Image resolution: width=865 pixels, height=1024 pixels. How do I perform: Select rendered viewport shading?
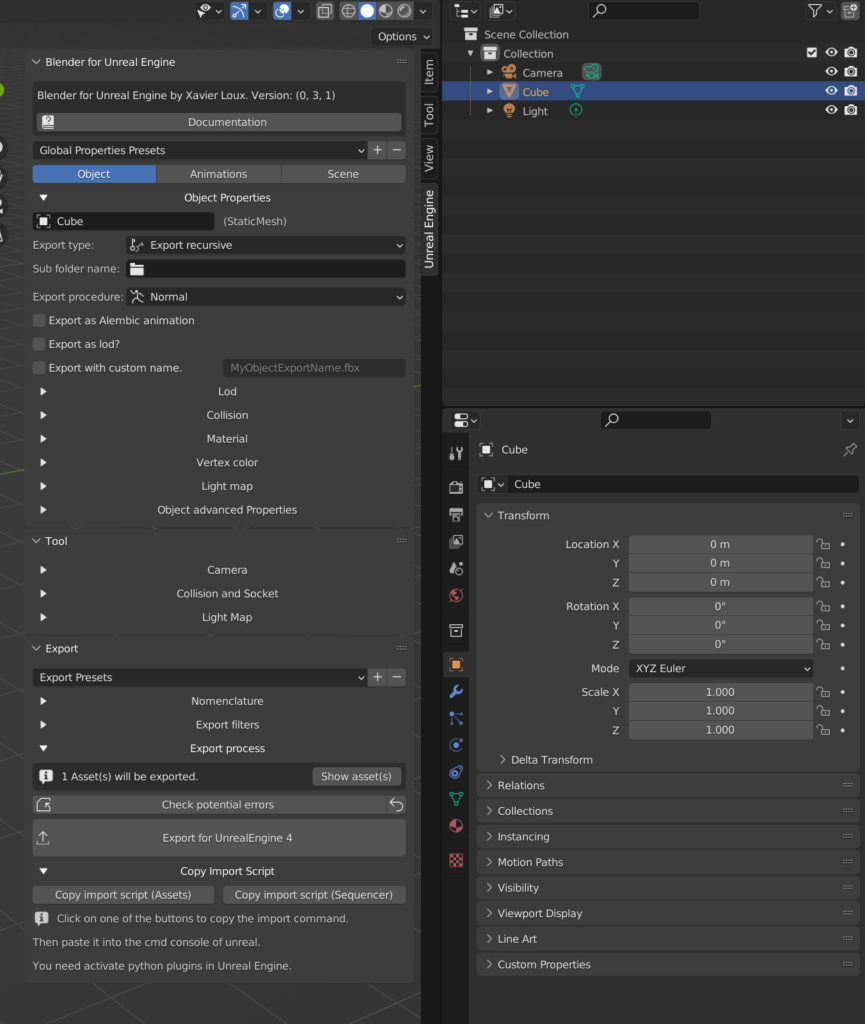pyautogui.click(x=405, y=10)
